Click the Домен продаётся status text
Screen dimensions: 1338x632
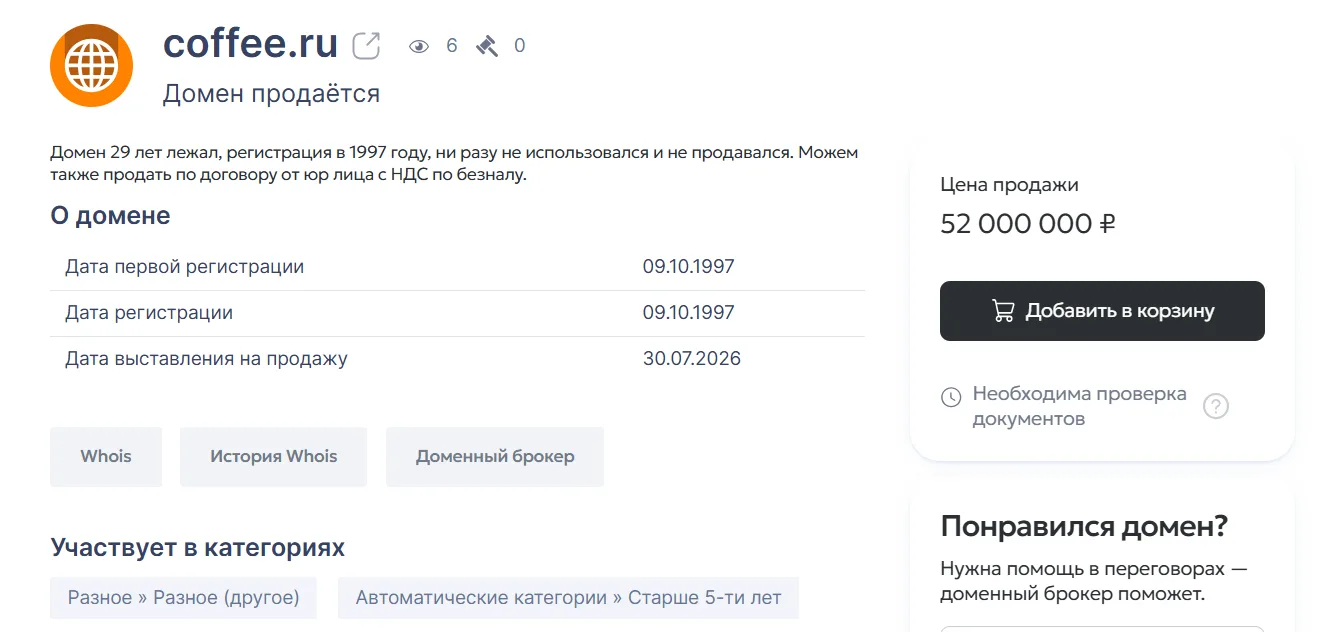271,94
